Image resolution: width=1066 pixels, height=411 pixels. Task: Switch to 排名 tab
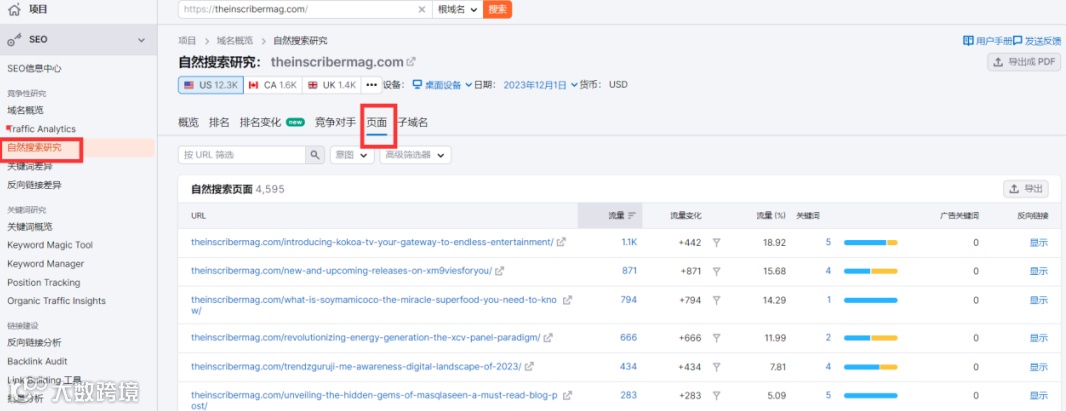(x=219, y=122)
